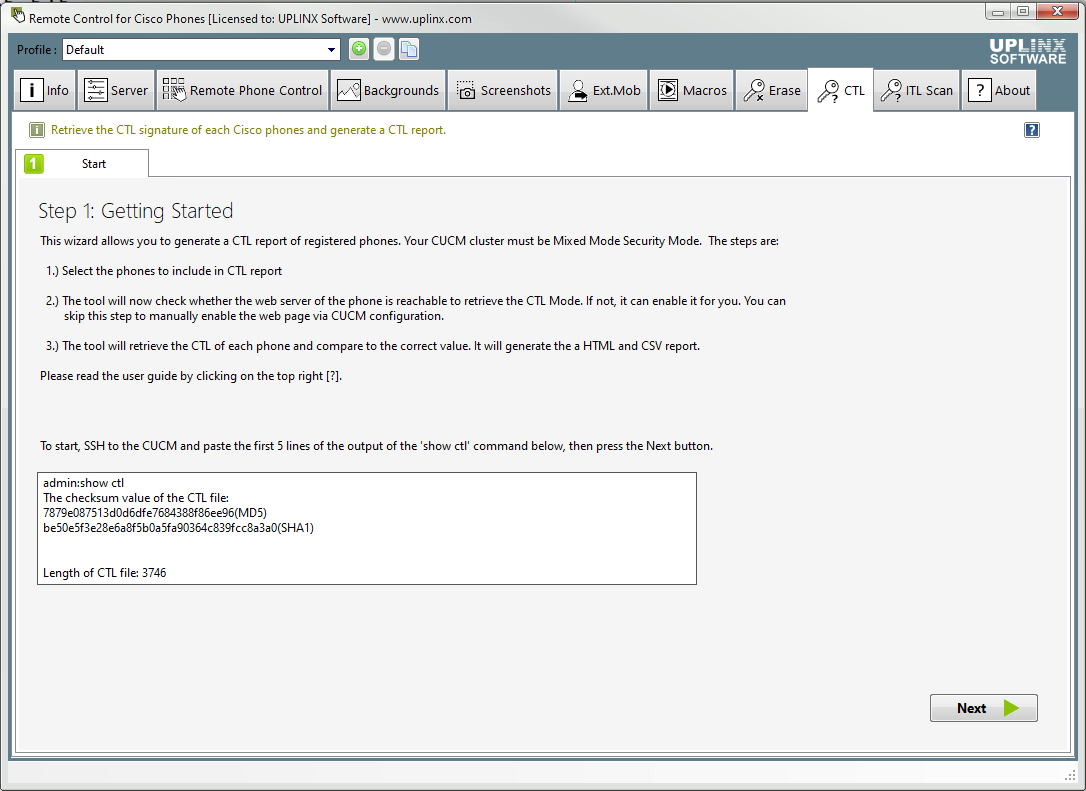This screenshot has height=791, width=1086.
Task: Click the window resize grip in the status bar
Action: point(1070,775)
